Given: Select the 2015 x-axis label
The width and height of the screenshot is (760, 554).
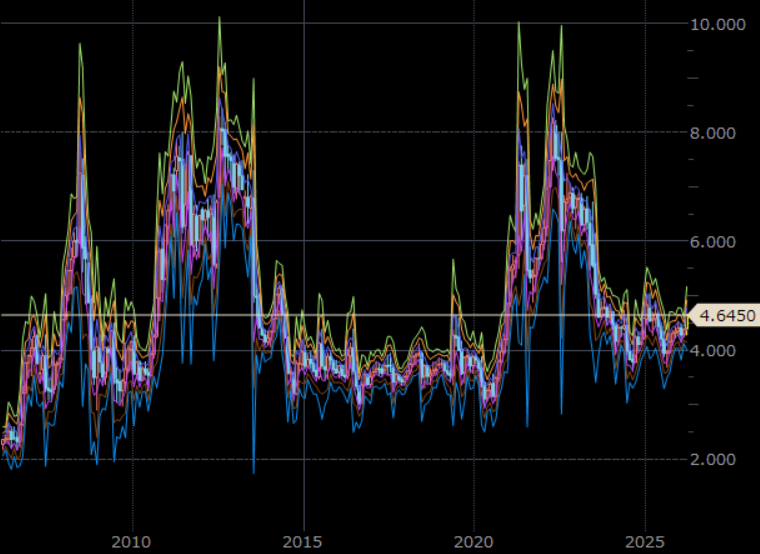Looking at the screenshot, I should 304,541.
